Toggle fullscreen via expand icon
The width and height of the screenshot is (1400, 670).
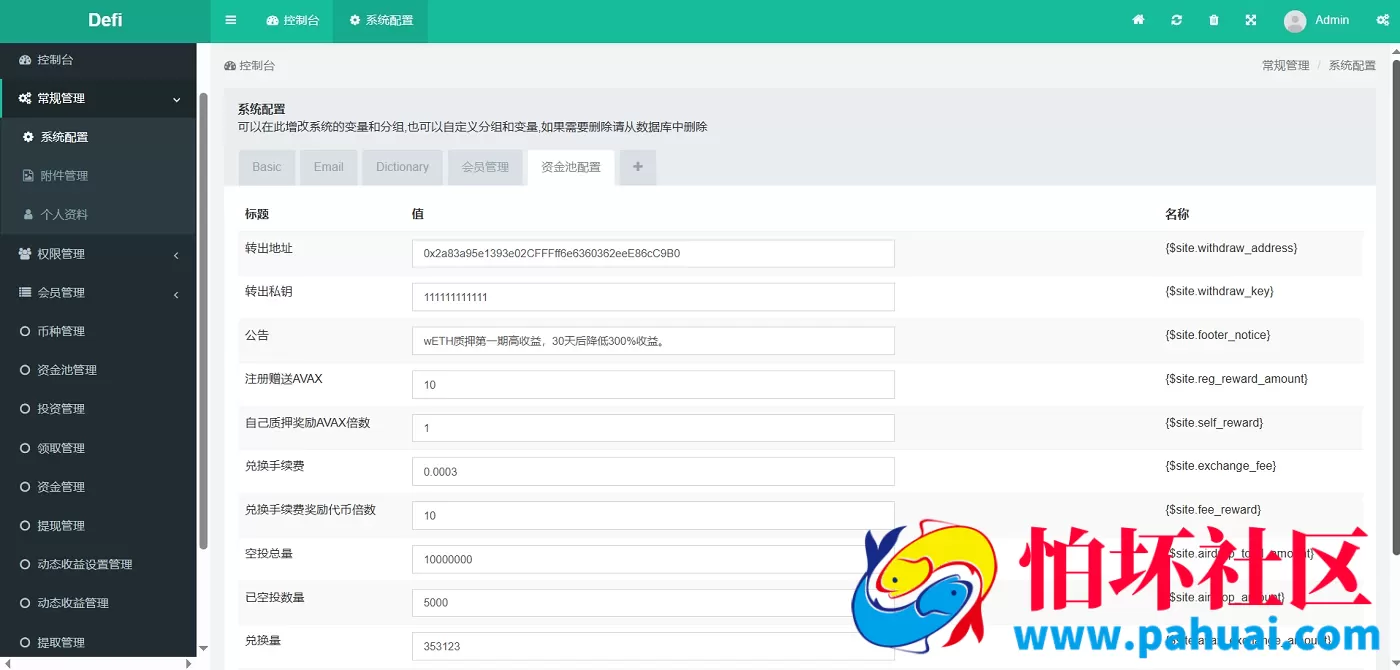pyautogui.click(x=1251, y=20)
